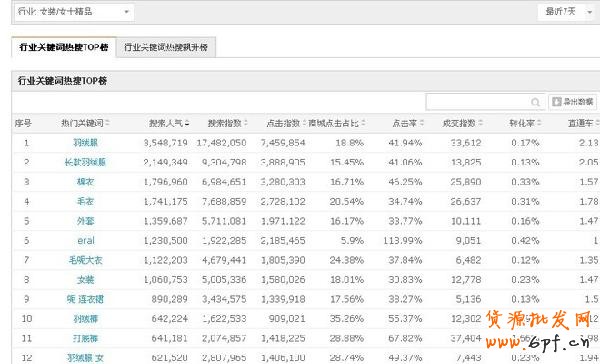Sort by 点击指数 column arrow
The image size is (600, 364).
coord(304,123)
